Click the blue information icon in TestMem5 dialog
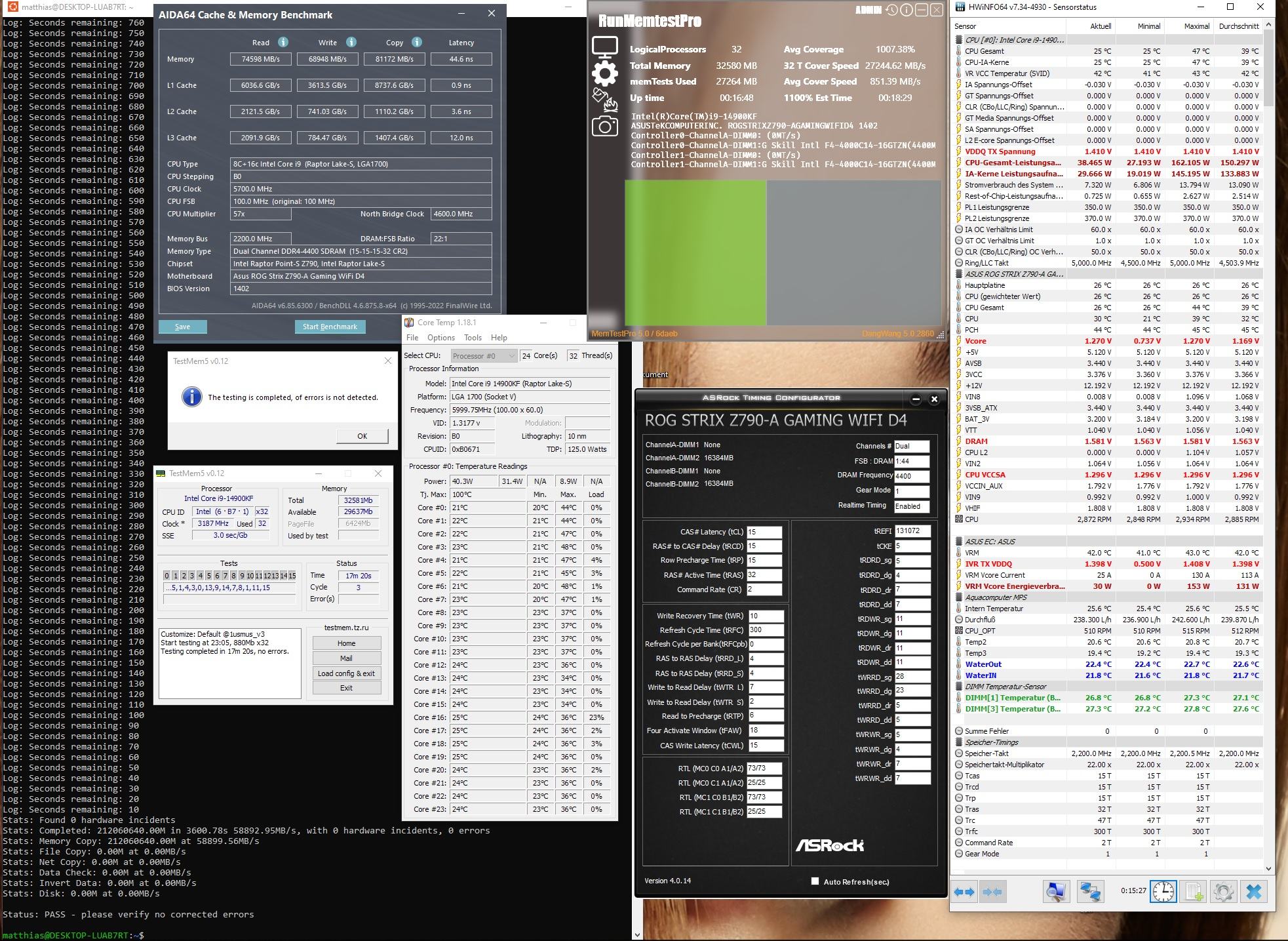This screenshot has width=1288, height=941. 191,397
